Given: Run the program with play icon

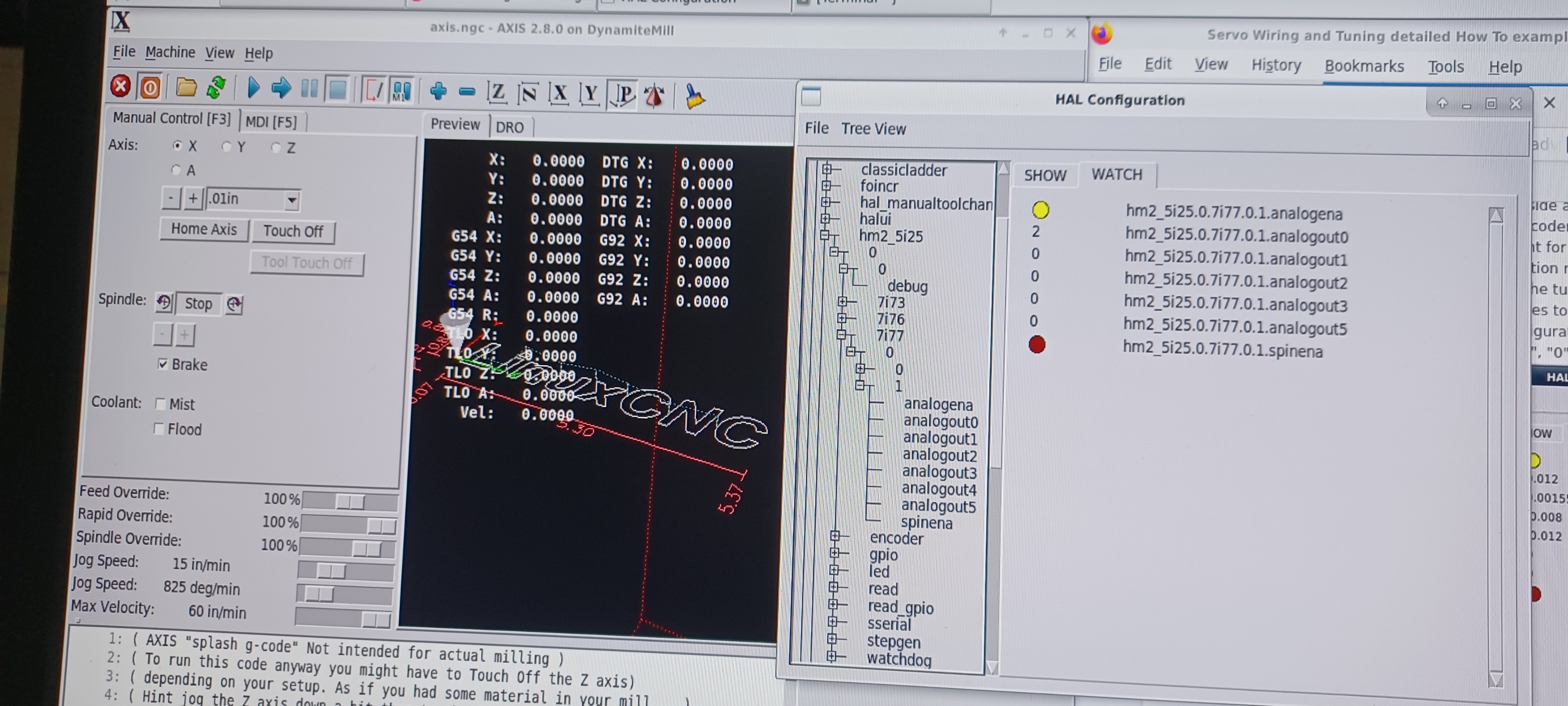Looking at the screenshot, I should tap(253, 89).
